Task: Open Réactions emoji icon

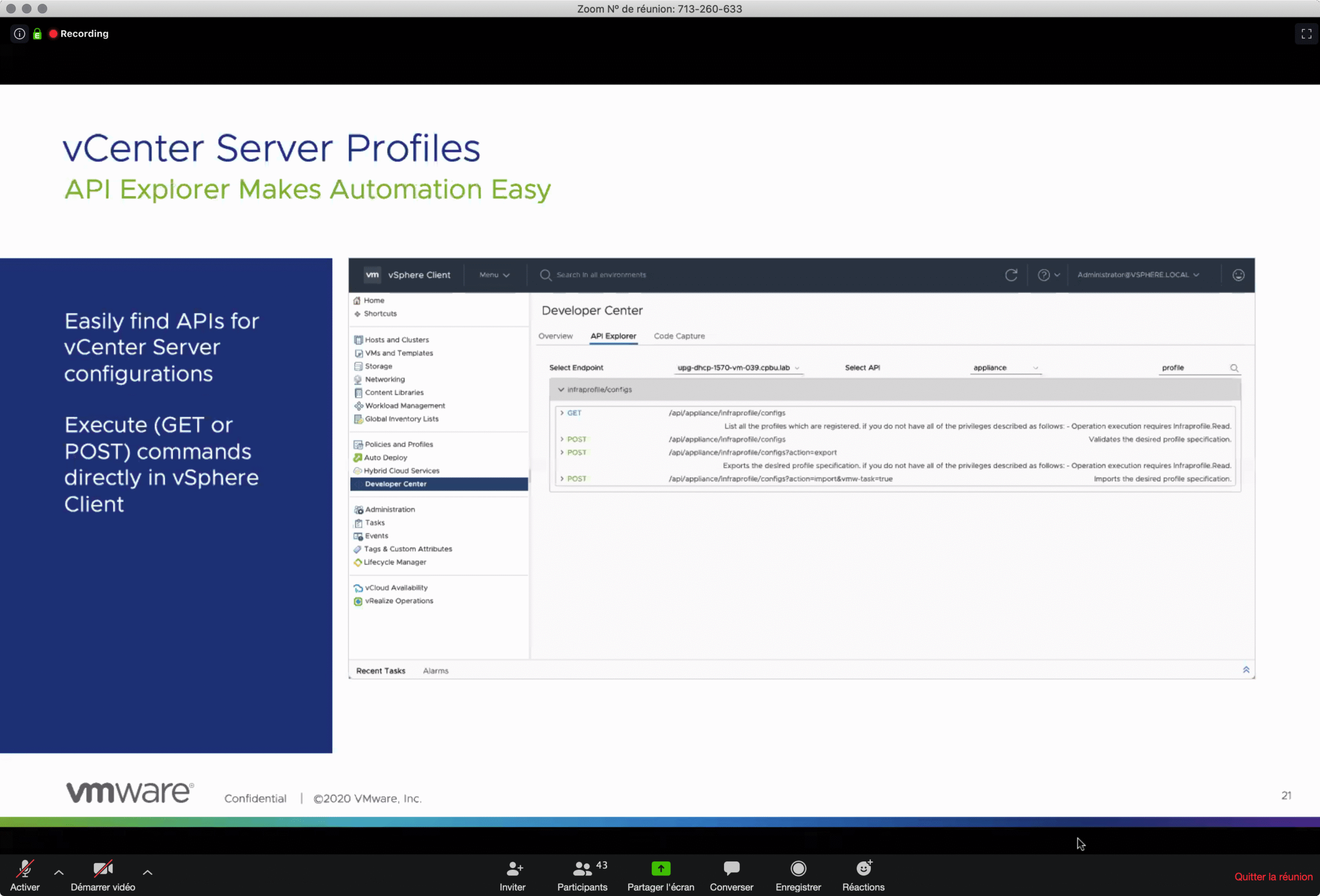Action: click(863, 869)
